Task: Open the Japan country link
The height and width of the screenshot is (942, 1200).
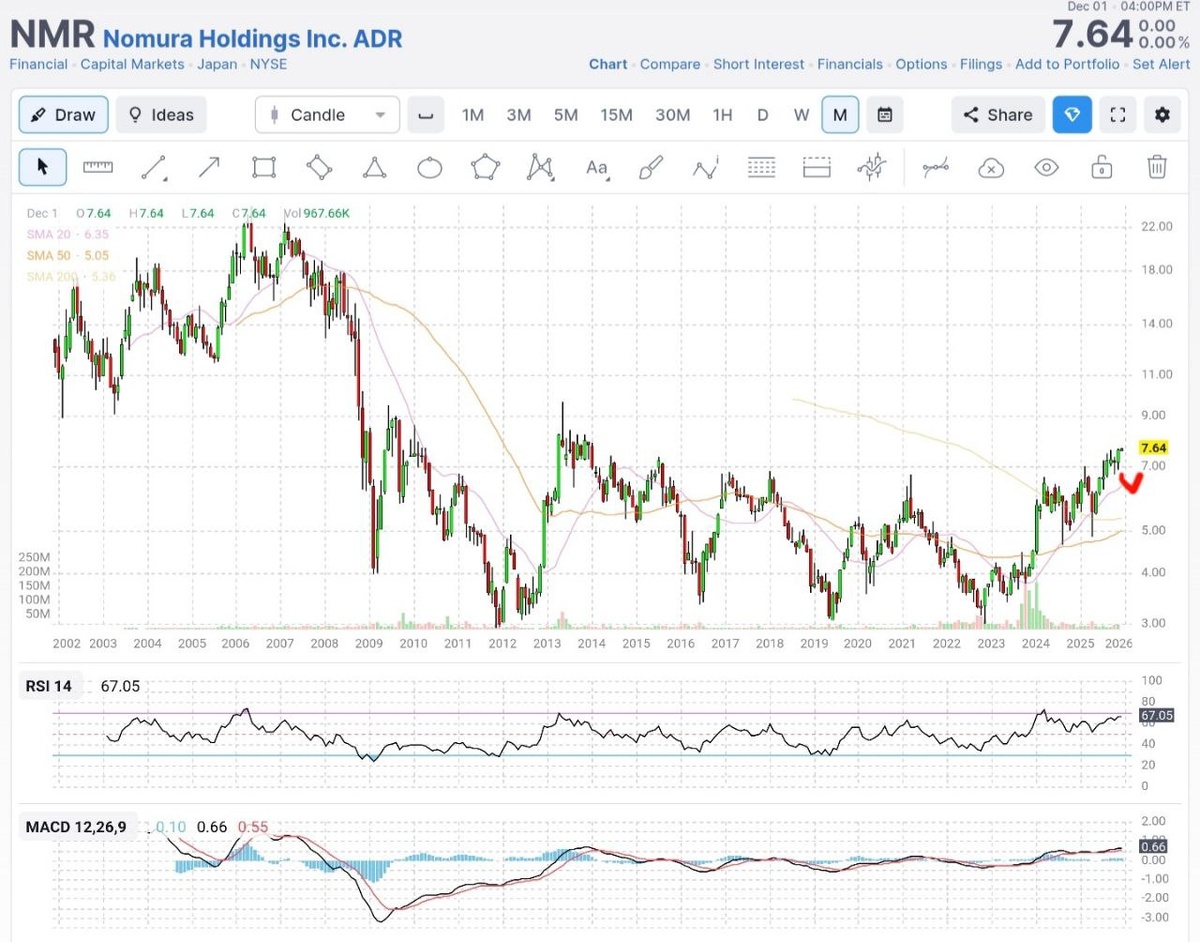Action: 217,64
